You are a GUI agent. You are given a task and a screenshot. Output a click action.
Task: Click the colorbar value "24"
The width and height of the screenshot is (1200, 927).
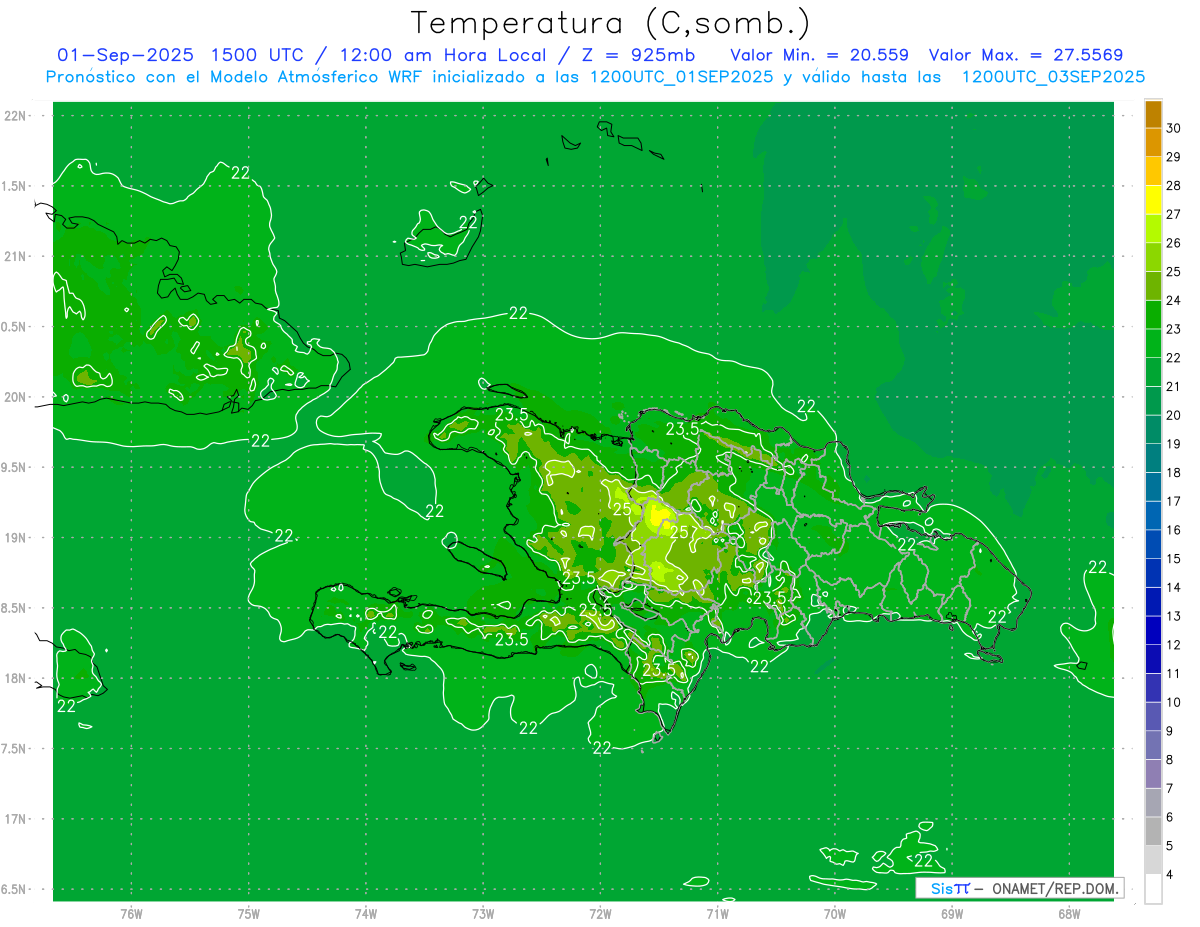click(x=1173, y=300)
